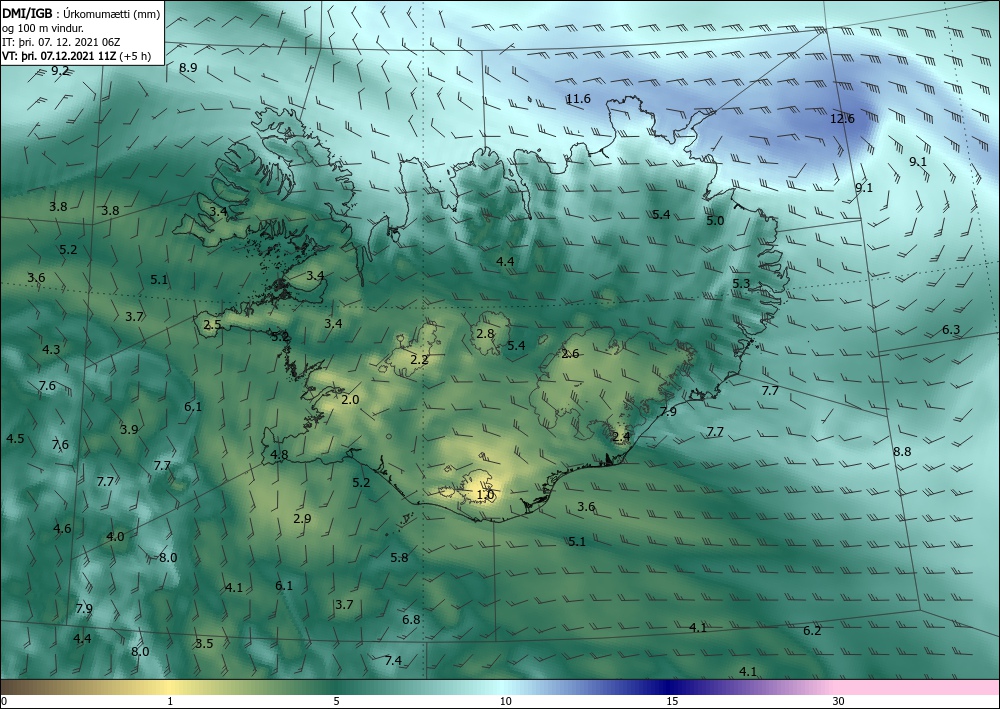Select the 4.3 value on the map
The width and height of the screenshot is (1000, 709).
pos(51,349)
